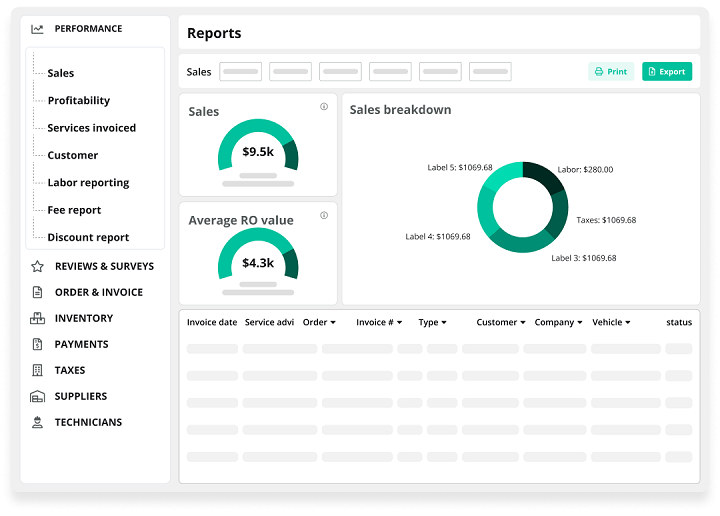Click the Inventory boxes icon
Image resolution: width=720 pixels, height=516 pixels.
pos(37,319)
